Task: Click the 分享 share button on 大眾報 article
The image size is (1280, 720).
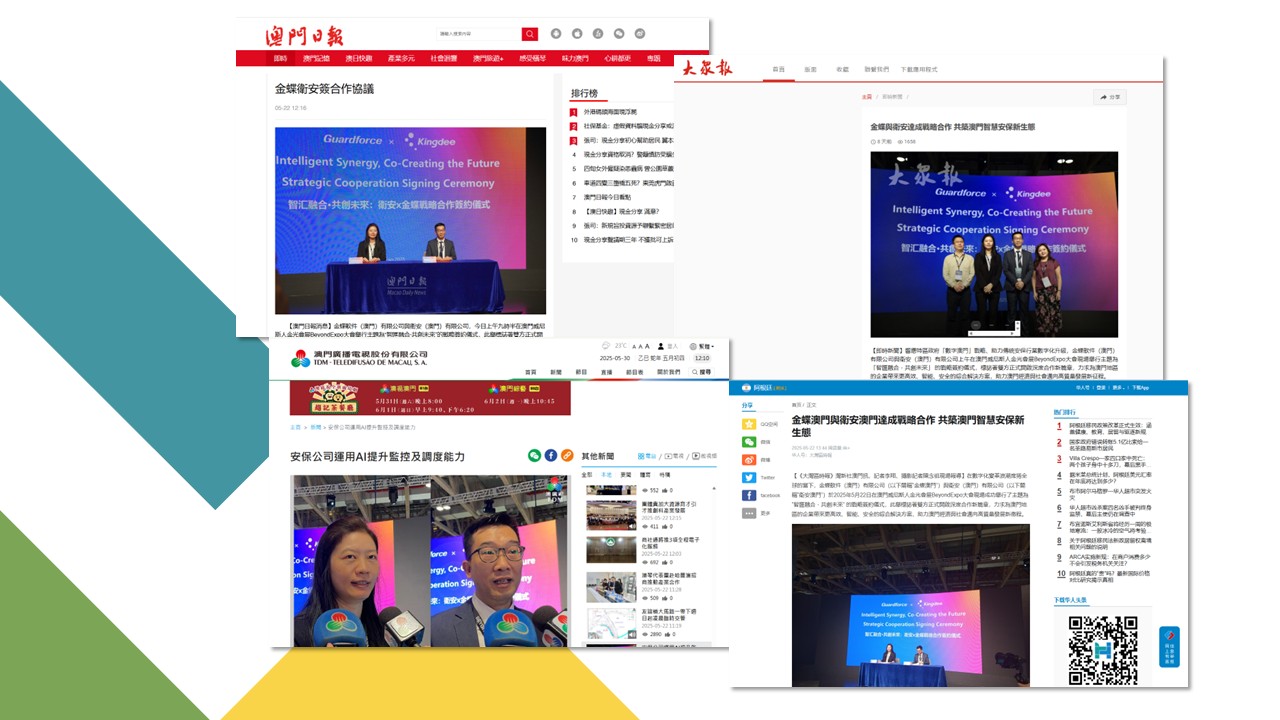Action: pos(1110,97)
